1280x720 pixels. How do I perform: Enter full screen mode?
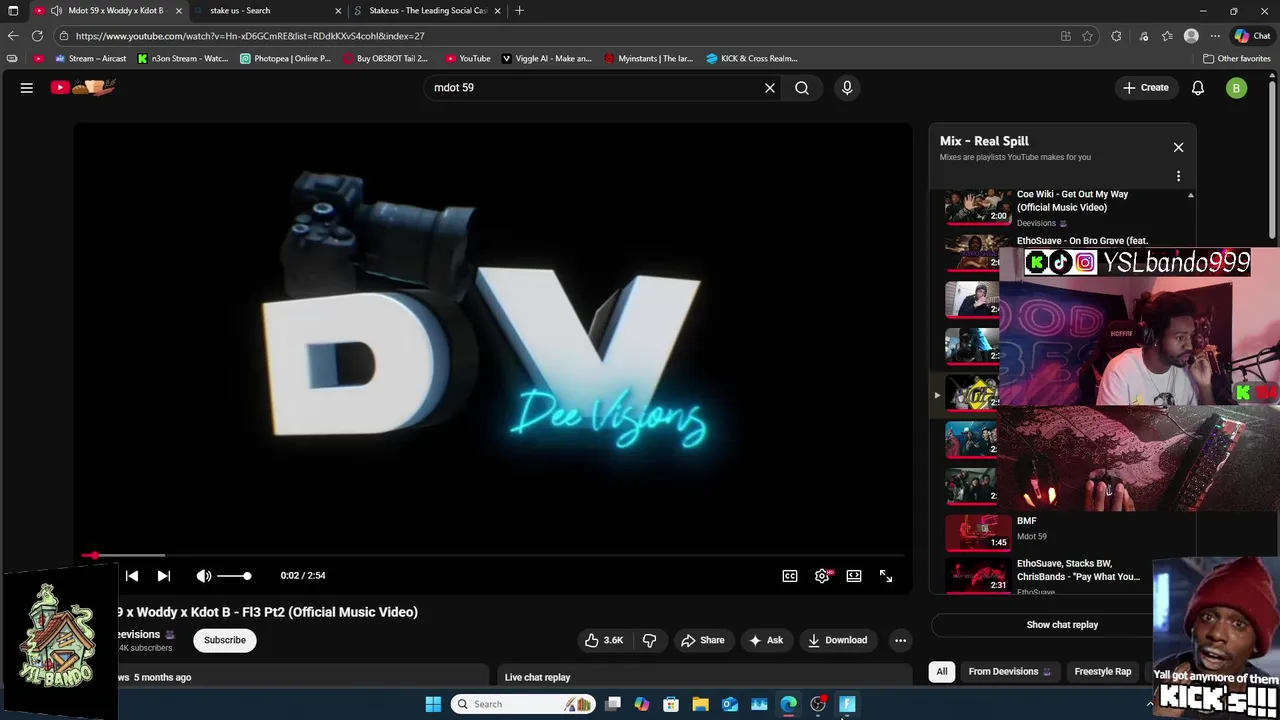click(x=886, y=576)
